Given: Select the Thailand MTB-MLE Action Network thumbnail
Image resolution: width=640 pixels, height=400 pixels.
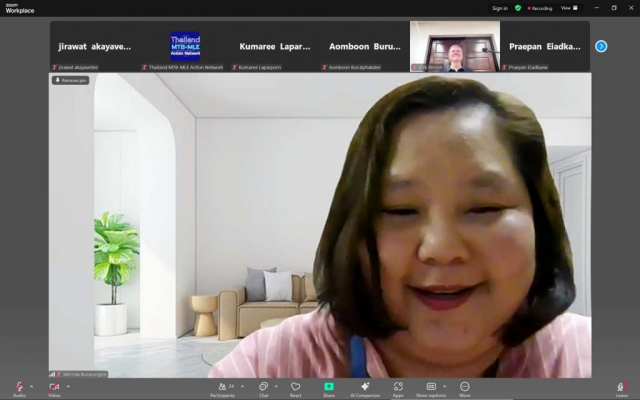Looking at the screenshot, I should coord(185,46).
